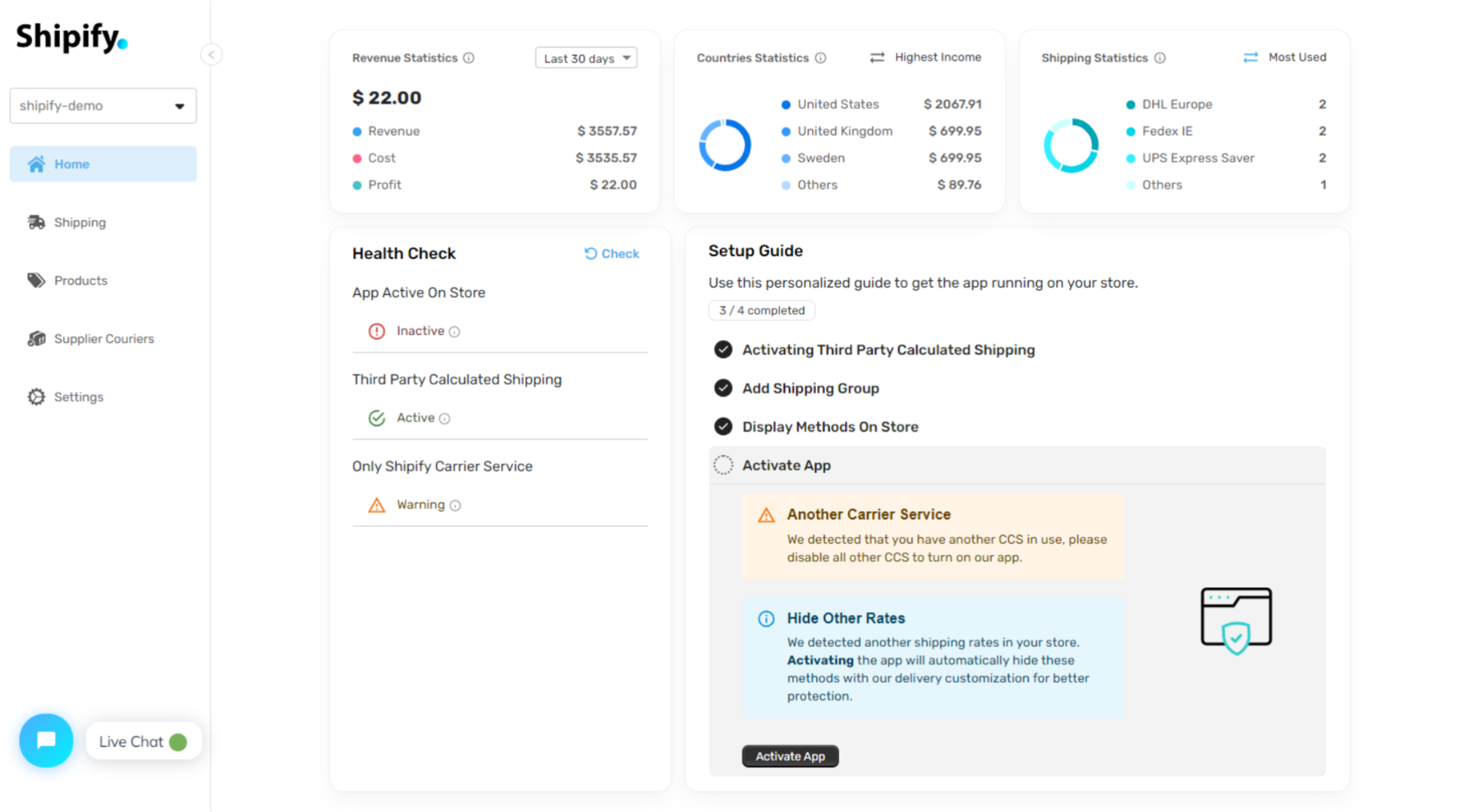This screenshot has height=812, width=1463.
Task: Open the Shipping menu item
Action: [79, 222]
